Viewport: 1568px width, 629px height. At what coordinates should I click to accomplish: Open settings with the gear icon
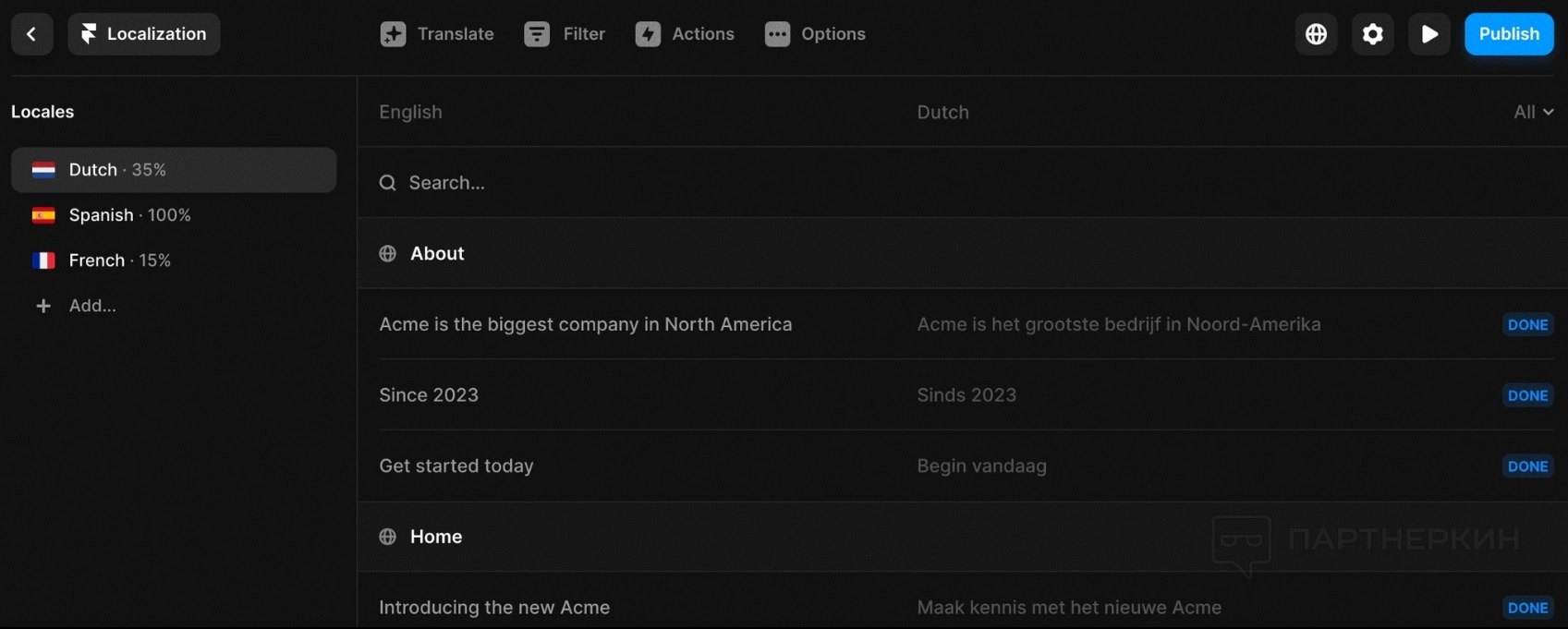(x=1372, y=34)
